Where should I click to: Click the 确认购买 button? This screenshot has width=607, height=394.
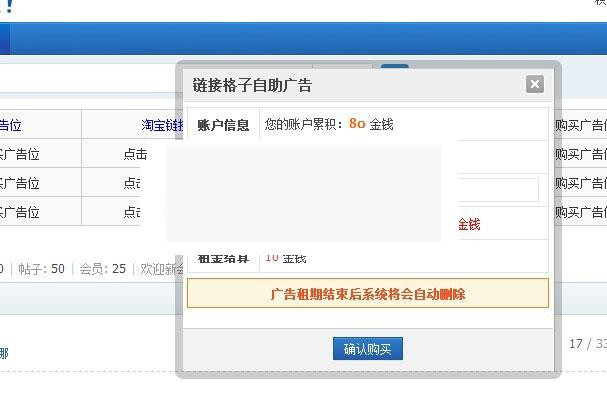367,349
